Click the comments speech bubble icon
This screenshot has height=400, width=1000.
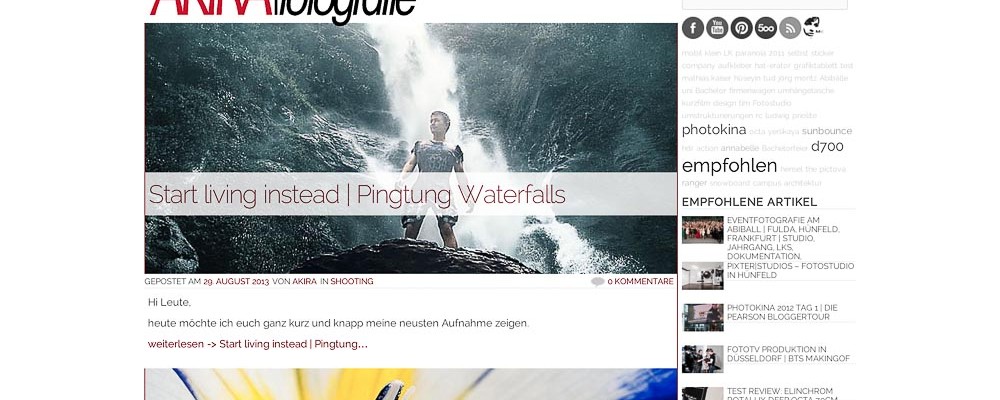click(598, 281)
